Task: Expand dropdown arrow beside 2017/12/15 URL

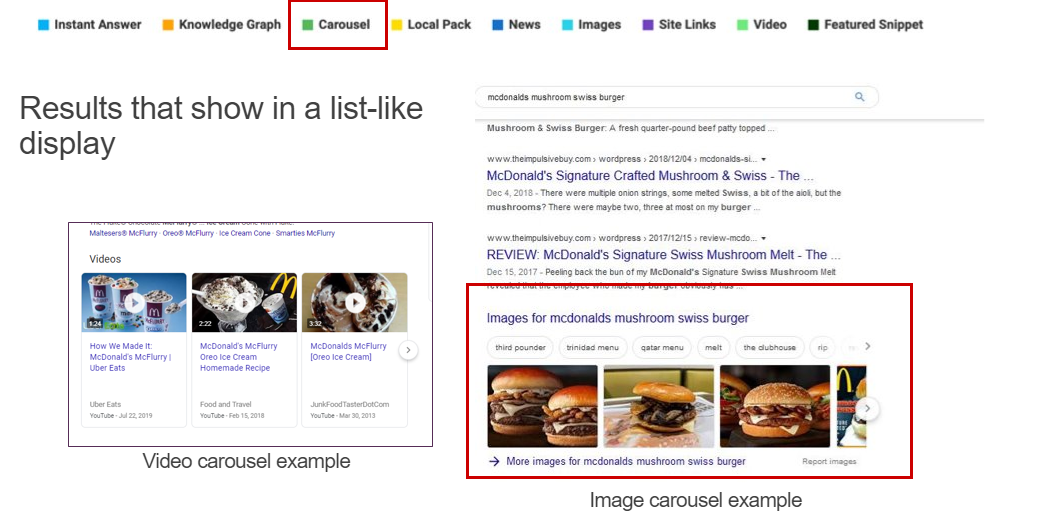Action: [x=764, y=239]
